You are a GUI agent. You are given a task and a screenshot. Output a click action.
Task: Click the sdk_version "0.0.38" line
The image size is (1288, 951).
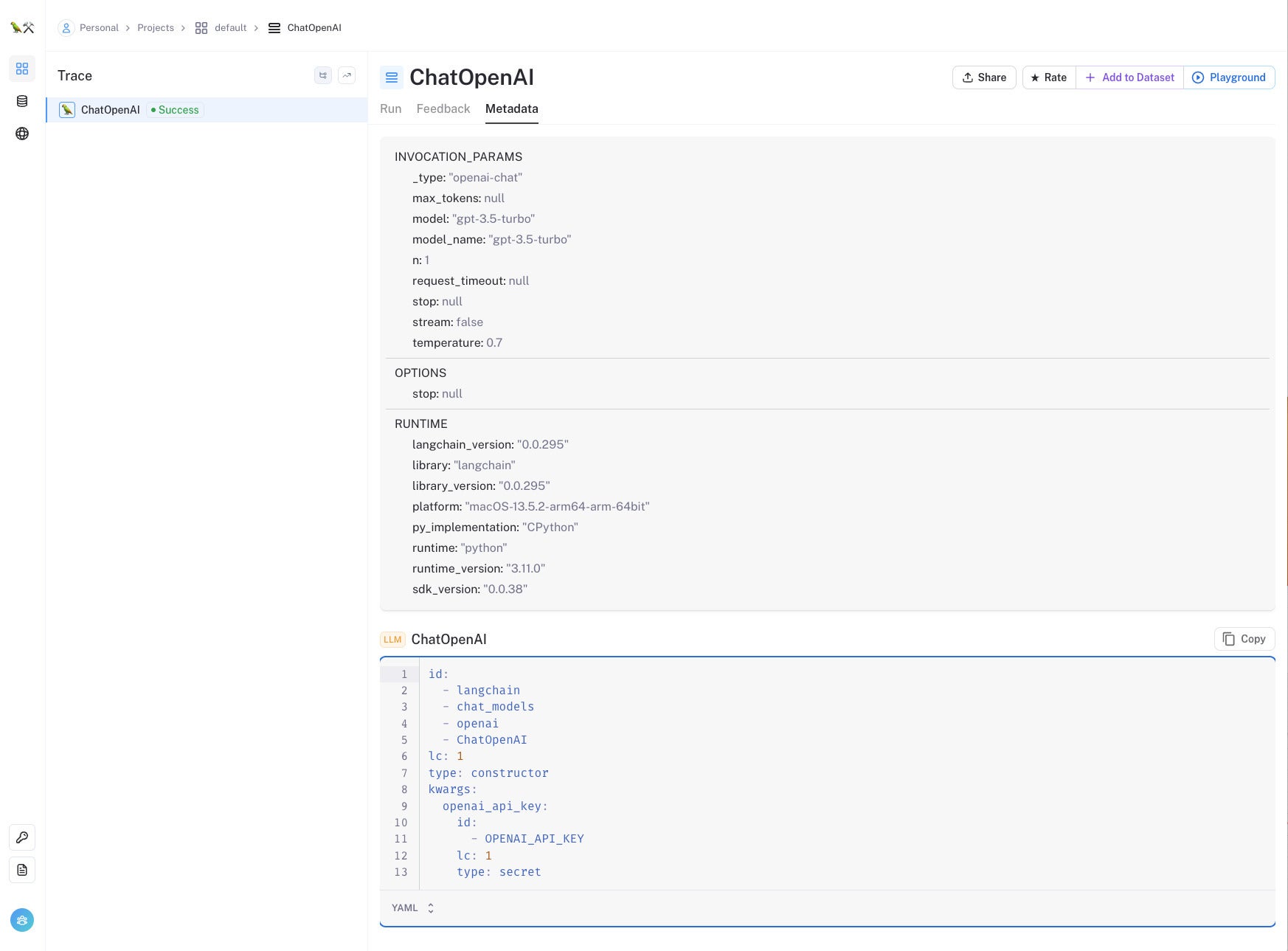point(470,589)
